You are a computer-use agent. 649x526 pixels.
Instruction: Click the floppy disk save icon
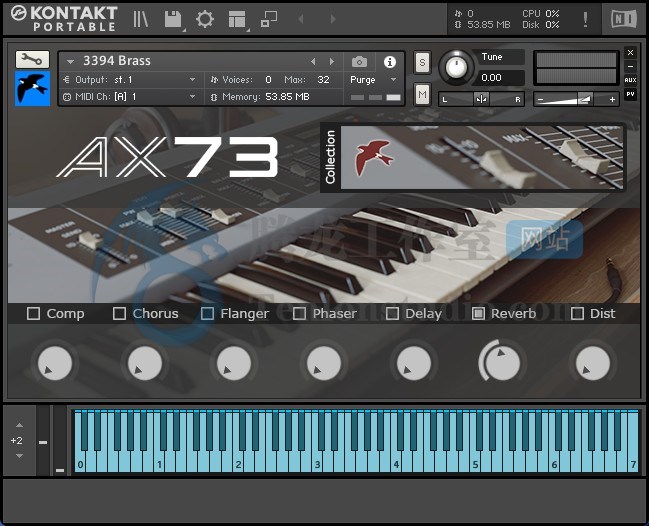pyautogui.click(x=173, y=19)
